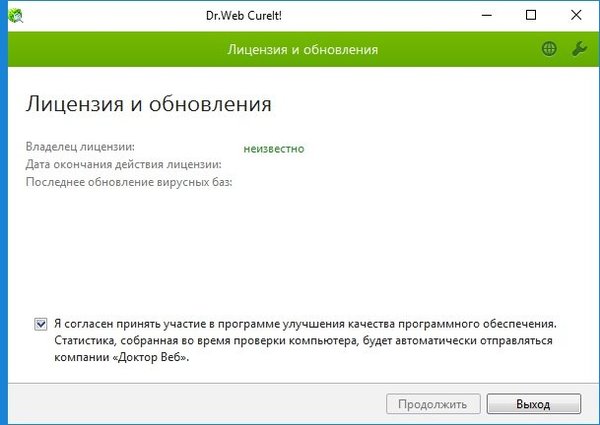
Task: Uncheck the software quality program checkbox
Action: [x=41, y=324]
